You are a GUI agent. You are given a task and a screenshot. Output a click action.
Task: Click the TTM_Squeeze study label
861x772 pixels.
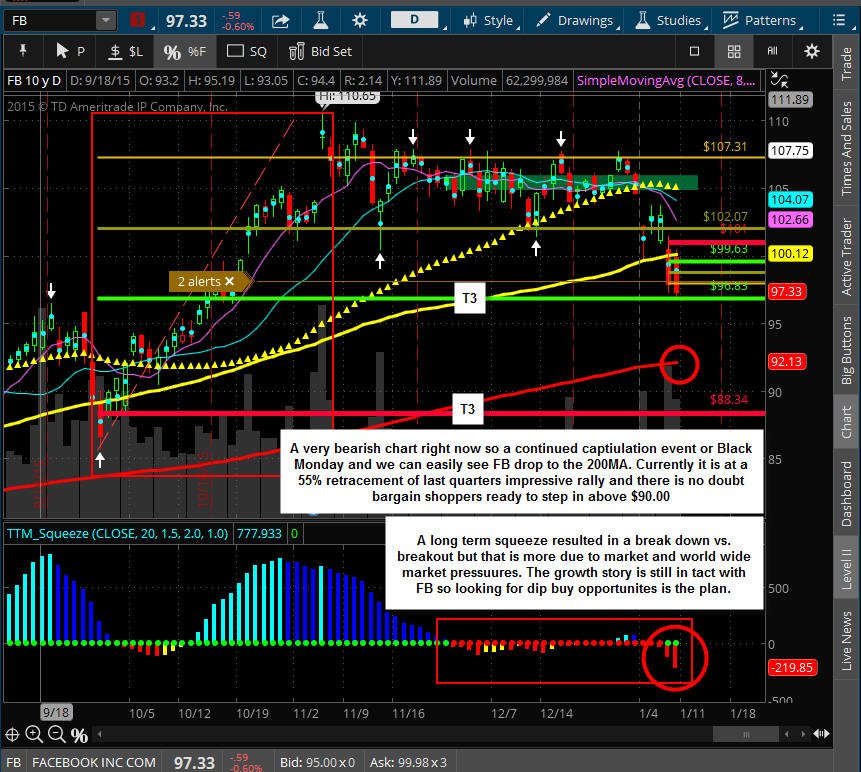pos(117,533)
